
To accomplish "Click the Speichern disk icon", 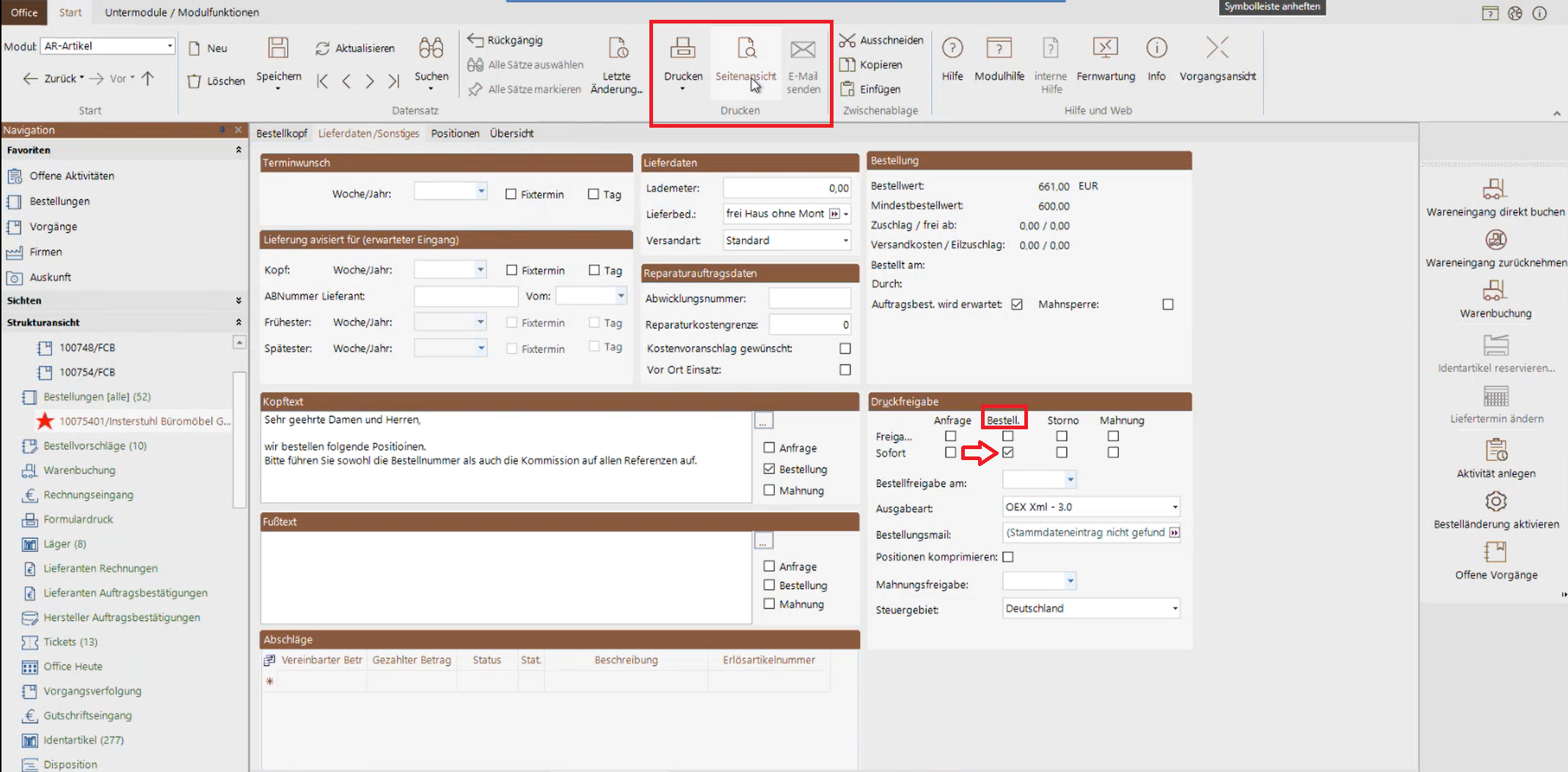I will [x=278, y=48].
